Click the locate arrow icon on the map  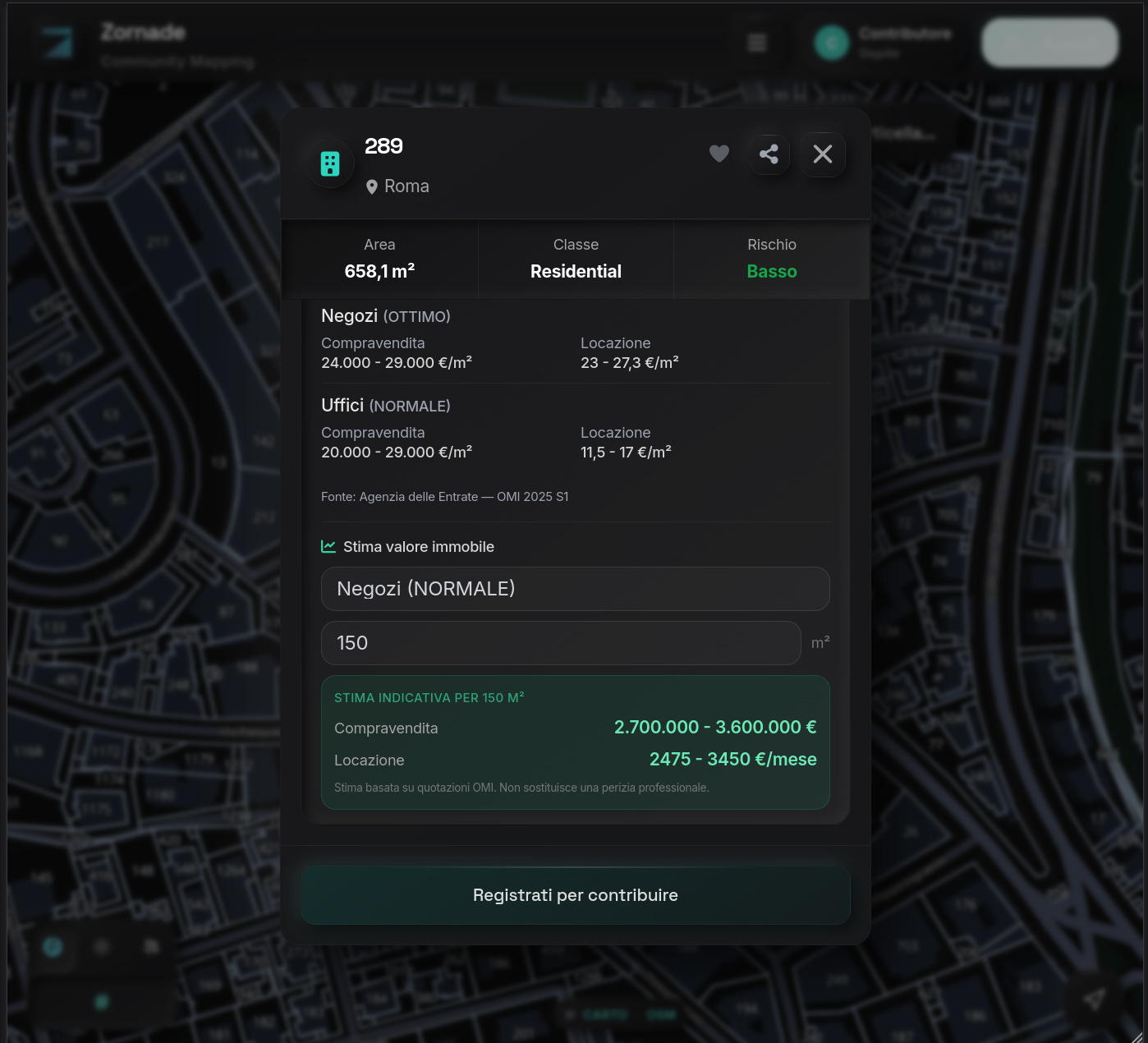(1094, 998)
